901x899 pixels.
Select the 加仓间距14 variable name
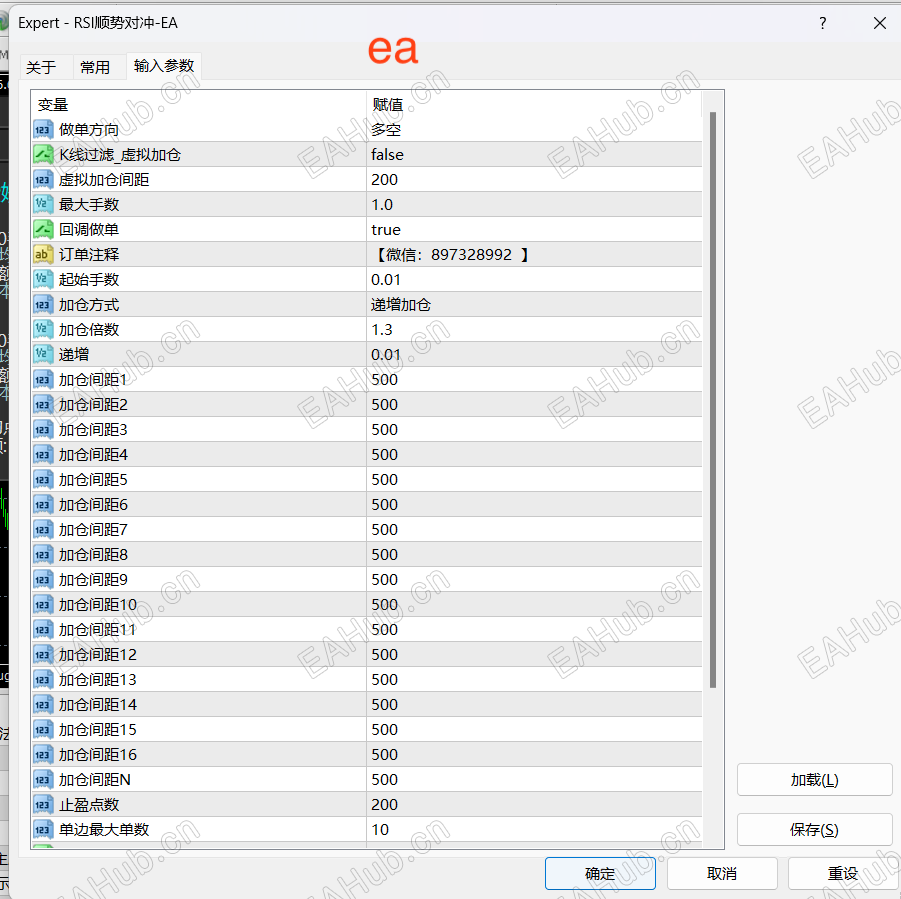point(97,704)
